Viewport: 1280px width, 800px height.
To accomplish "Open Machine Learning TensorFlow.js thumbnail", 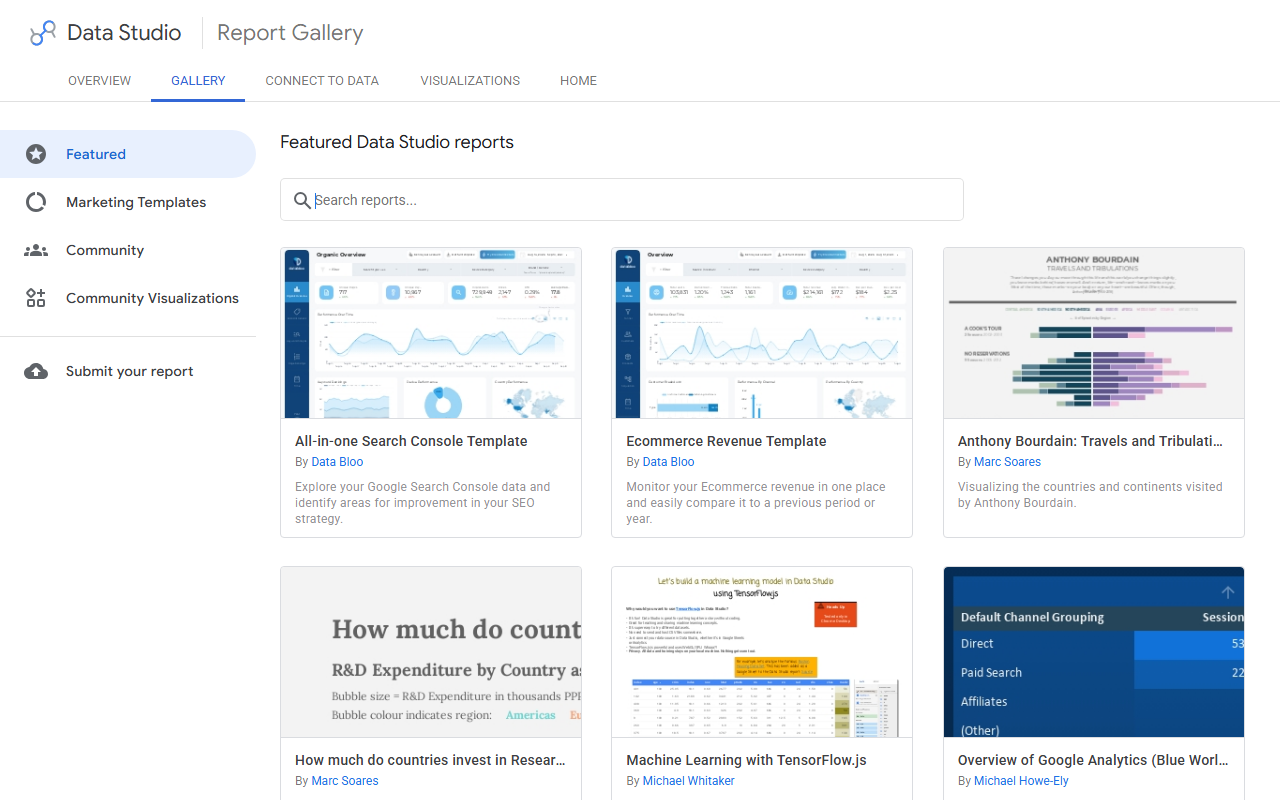I will pos(762,652).
